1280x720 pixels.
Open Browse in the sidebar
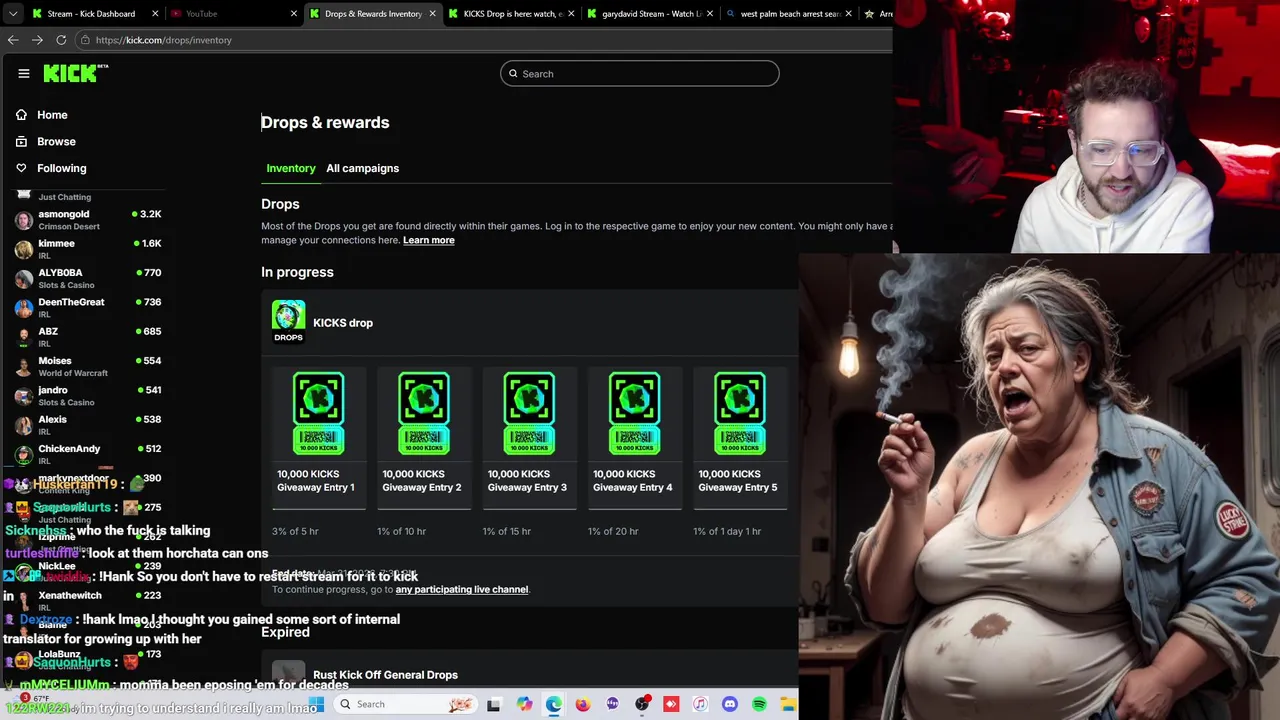click(46, 142)
